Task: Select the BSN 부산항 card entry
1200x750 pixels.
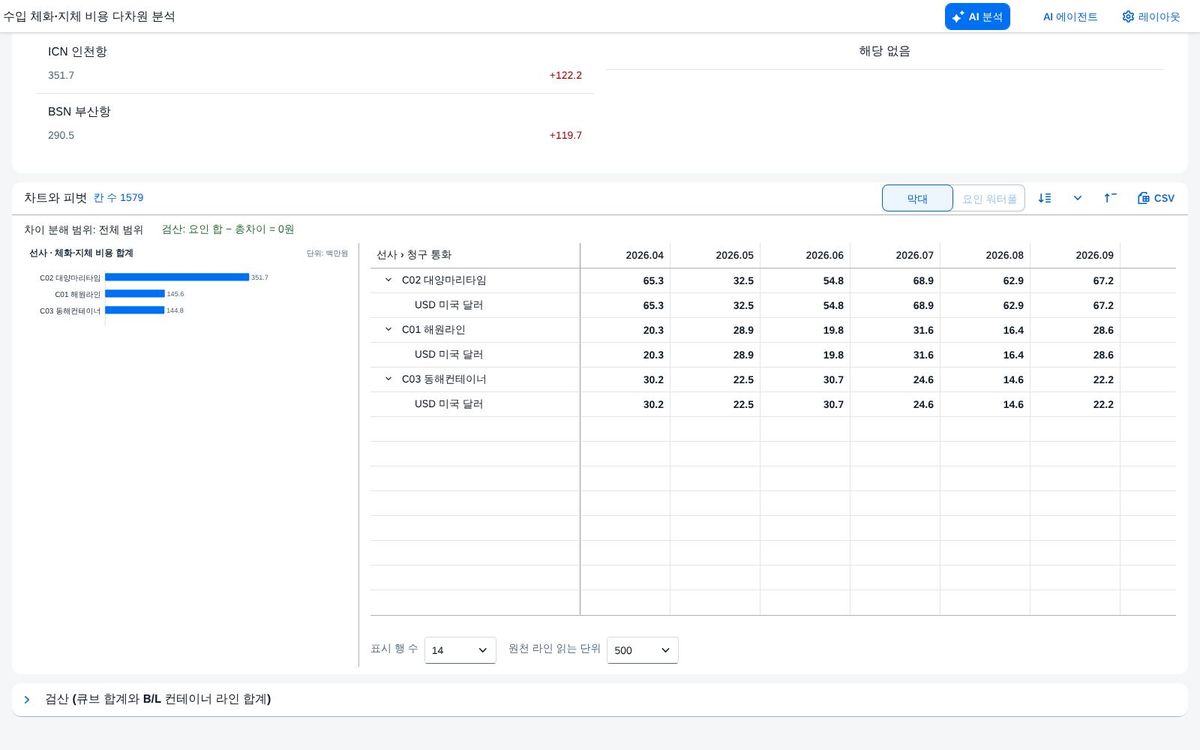Action: click(x=315, y=123)
